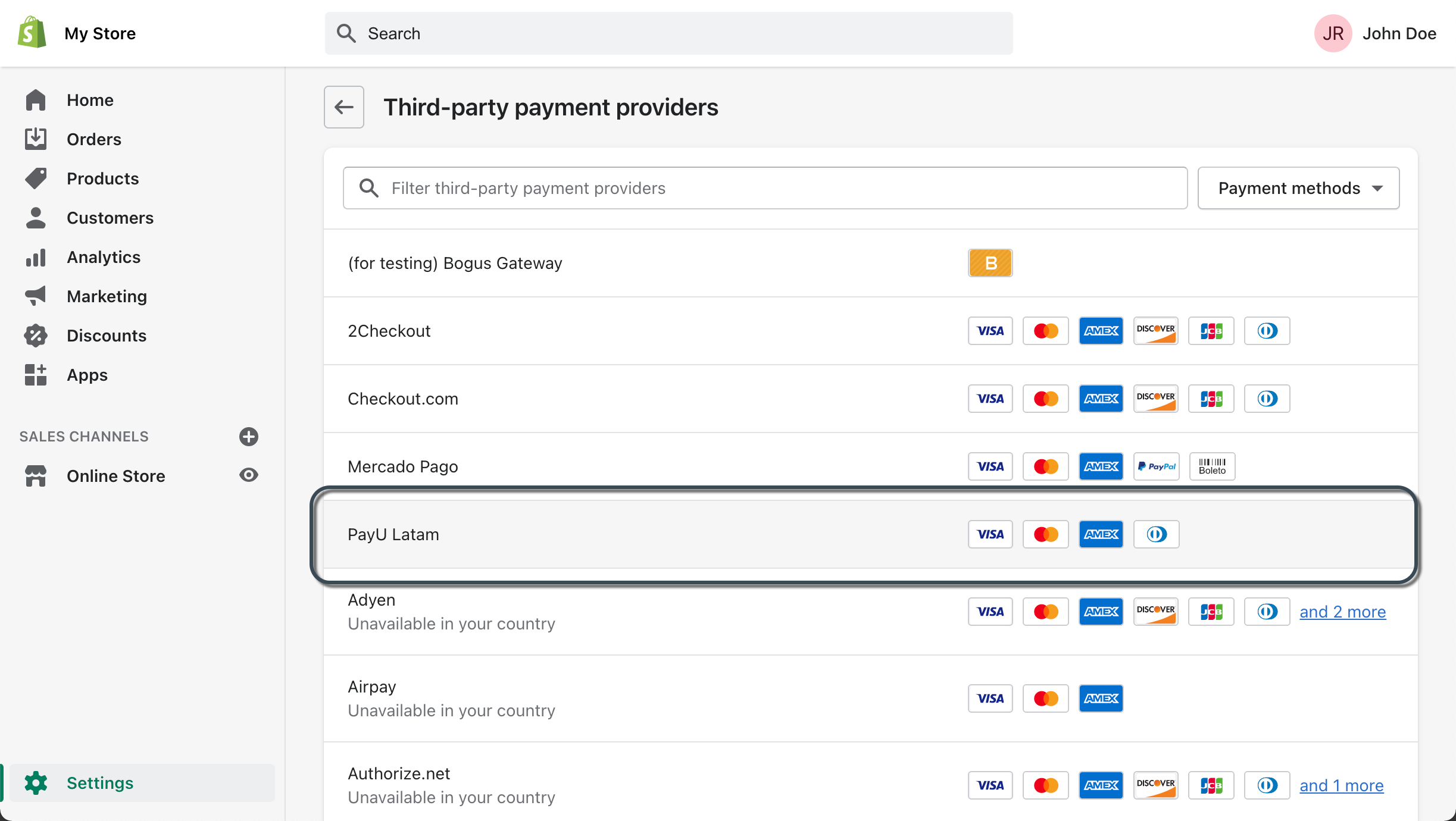
Task: Click the back arrow button
Action: (x=343, y=107)
